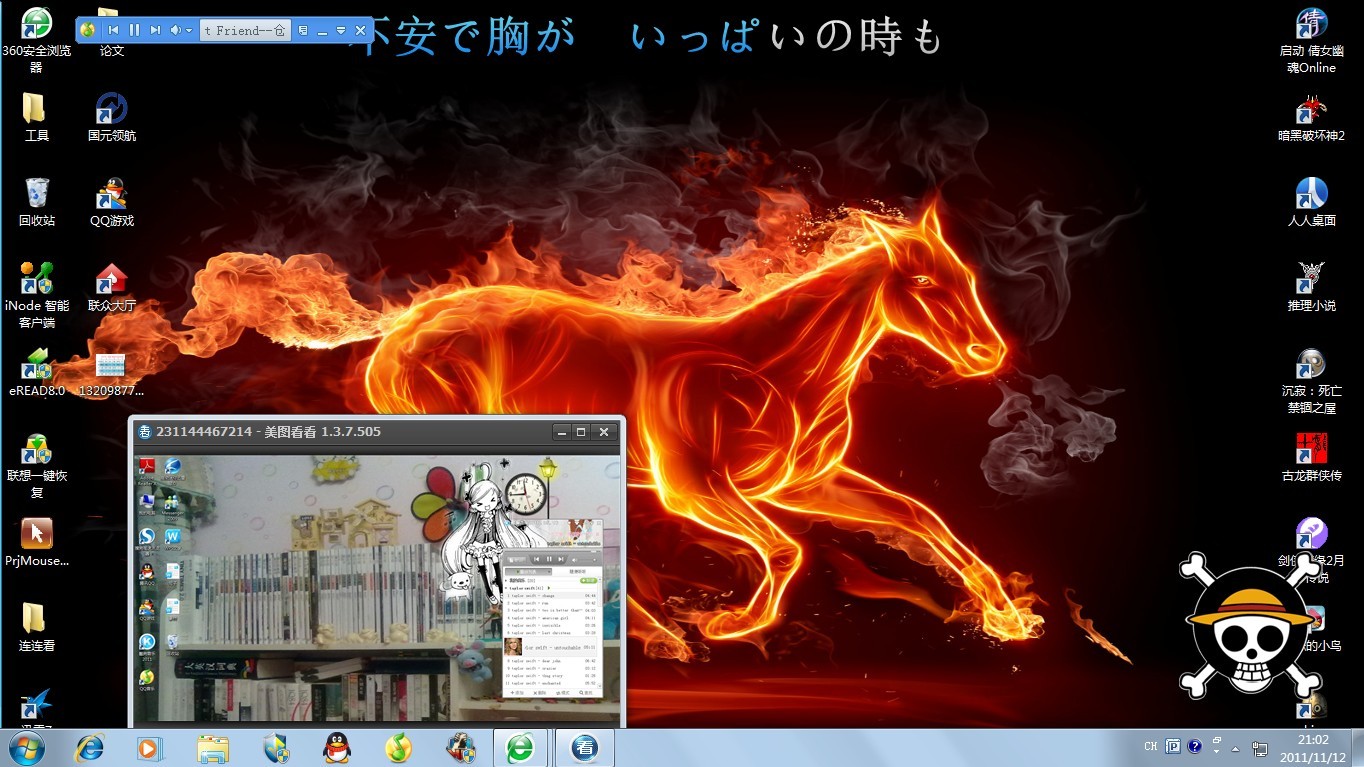The image size is (1364, 767).
Task: Launch 联想一键恢复 shortcut
Action: tap(37, 465)
